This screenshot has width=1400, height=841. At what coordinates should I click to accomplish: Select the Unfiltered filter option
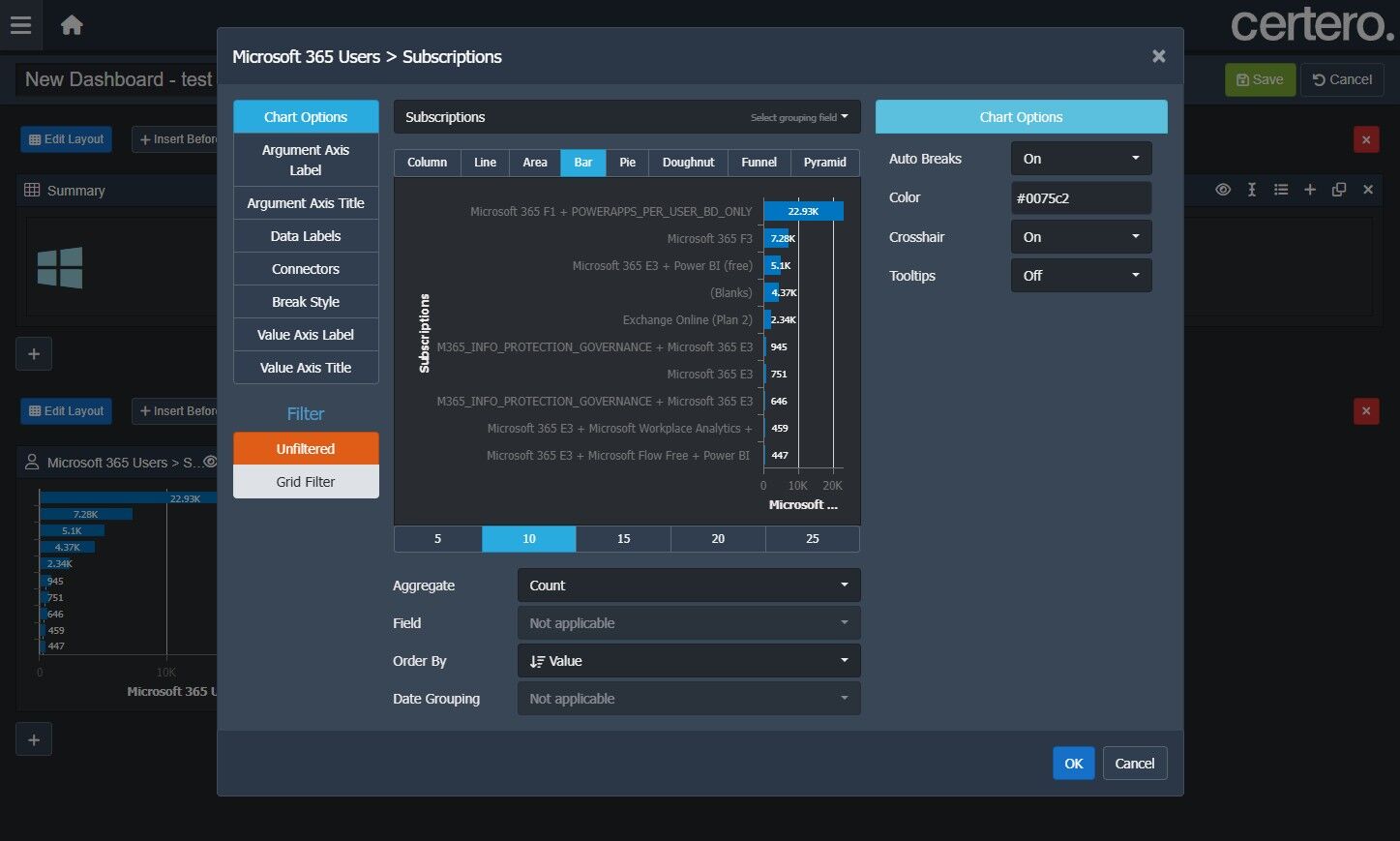click(x=306, y=449)
